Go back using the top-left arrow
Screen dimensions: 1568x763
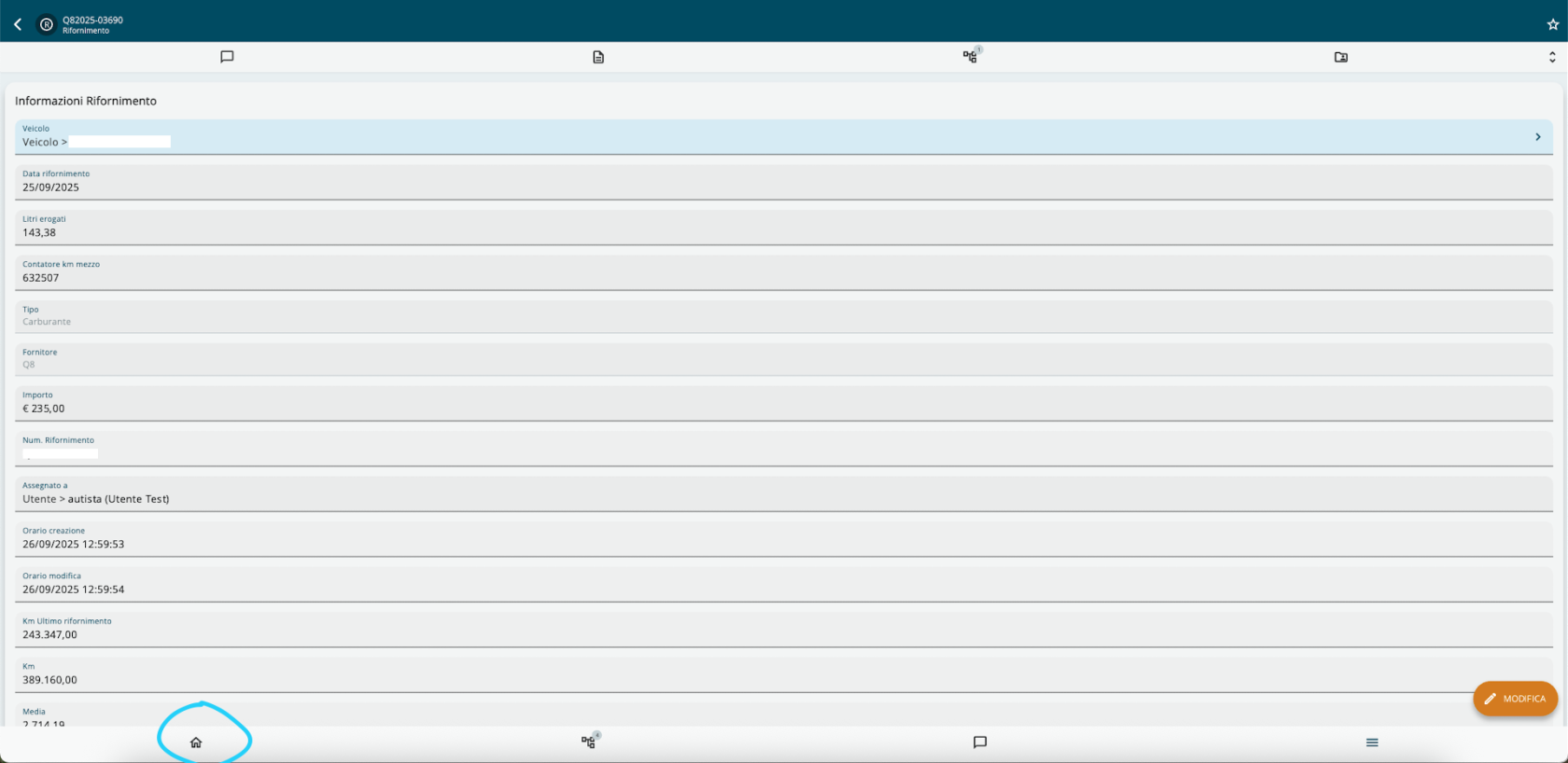click(17, 23)
